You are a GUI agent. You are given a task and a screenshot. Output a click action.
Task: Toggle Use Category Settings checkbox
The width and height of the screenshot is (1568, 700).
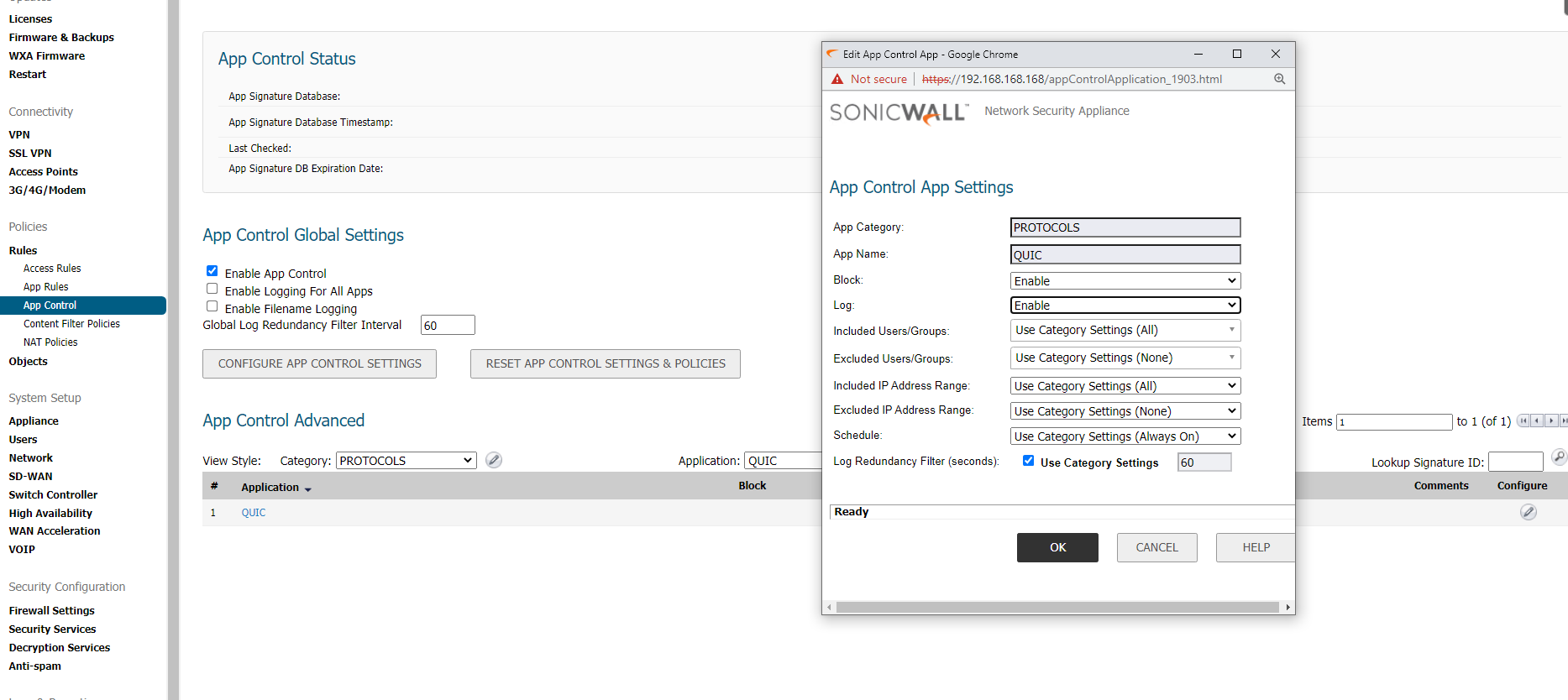(x=1028, y=461)
